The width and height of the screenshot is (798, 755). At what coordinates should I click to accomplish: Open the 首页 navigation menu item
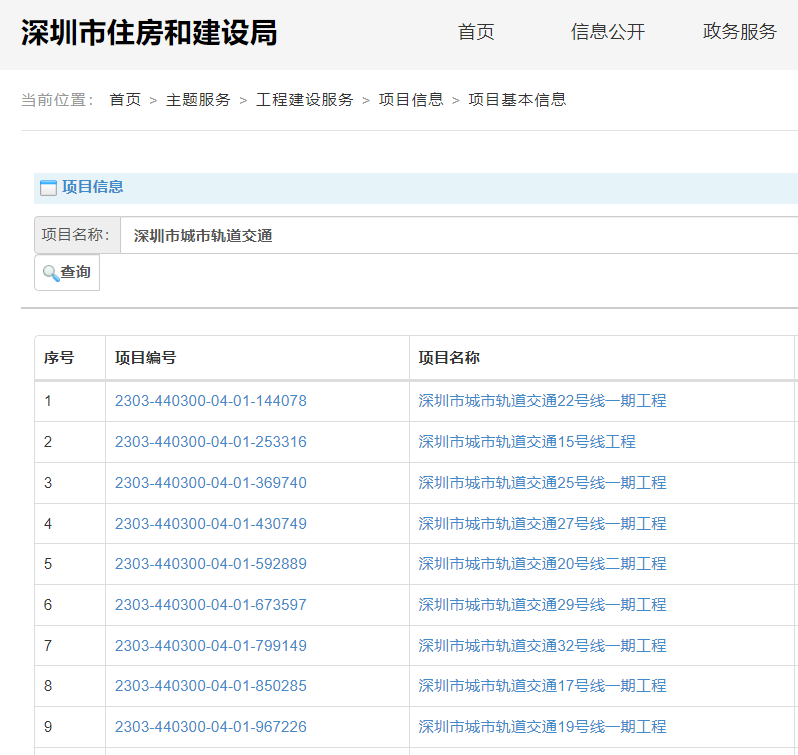click(x=476, y=32)
